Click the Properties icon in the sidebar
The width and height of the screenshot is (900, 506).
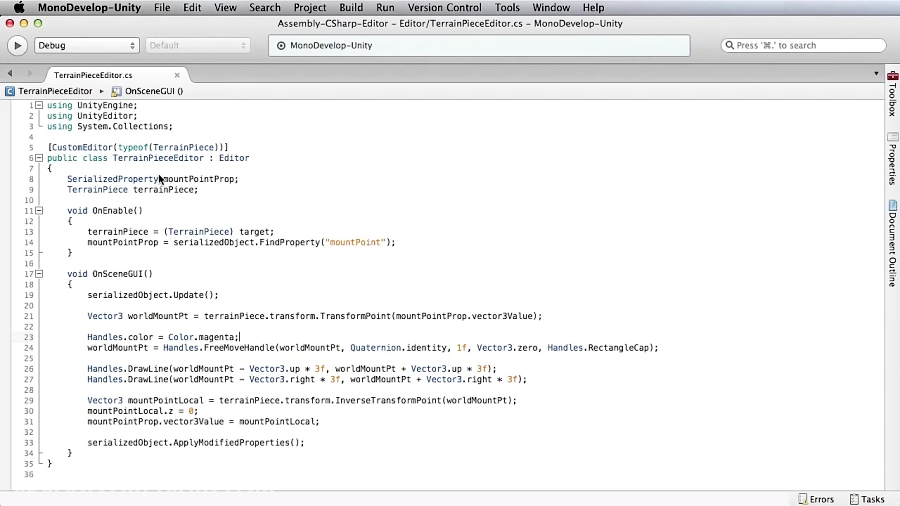[x=893, y=137]
